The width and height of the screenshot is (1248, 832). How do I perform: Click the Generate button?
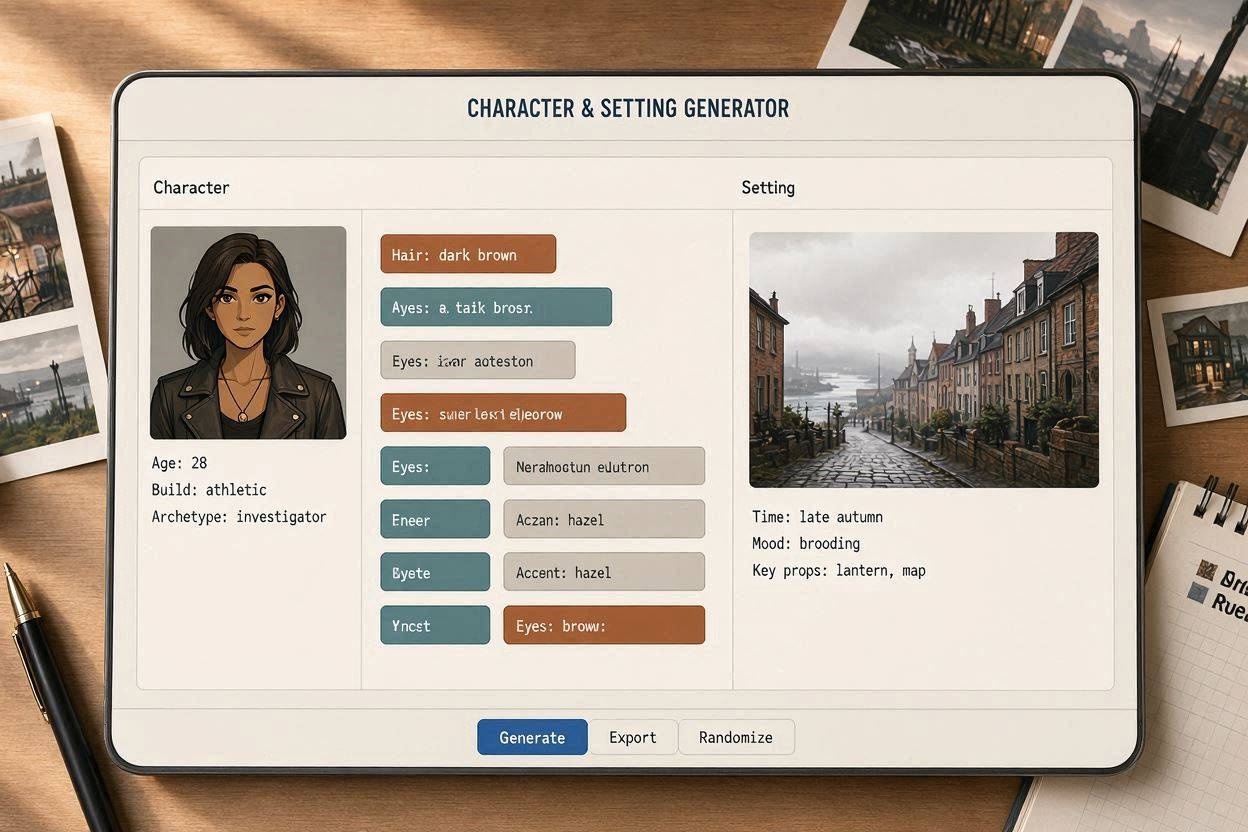(532, 737)
